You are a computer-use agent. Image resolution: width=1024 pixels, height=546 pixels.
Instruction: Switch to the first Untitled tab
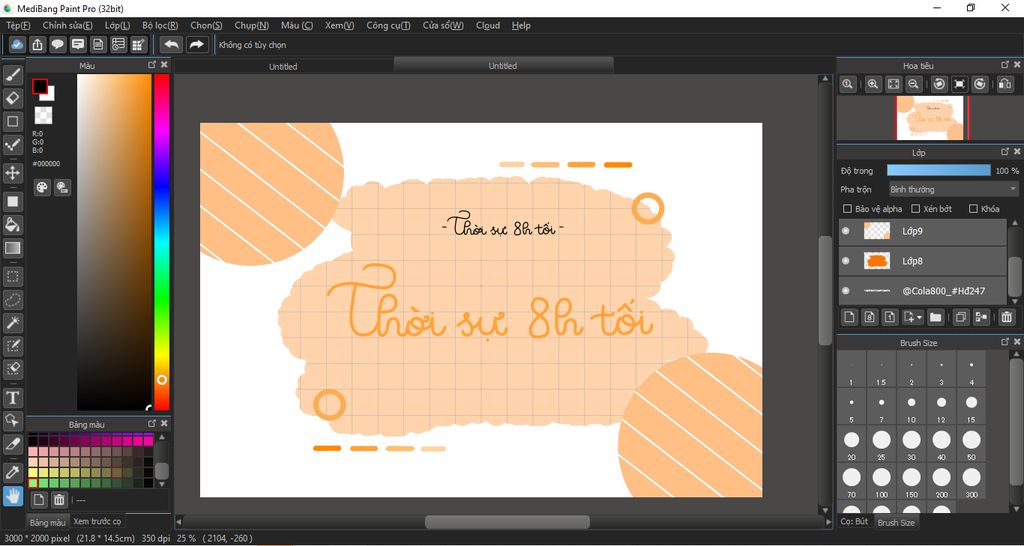pyautogui.click(x=283, y=66)
